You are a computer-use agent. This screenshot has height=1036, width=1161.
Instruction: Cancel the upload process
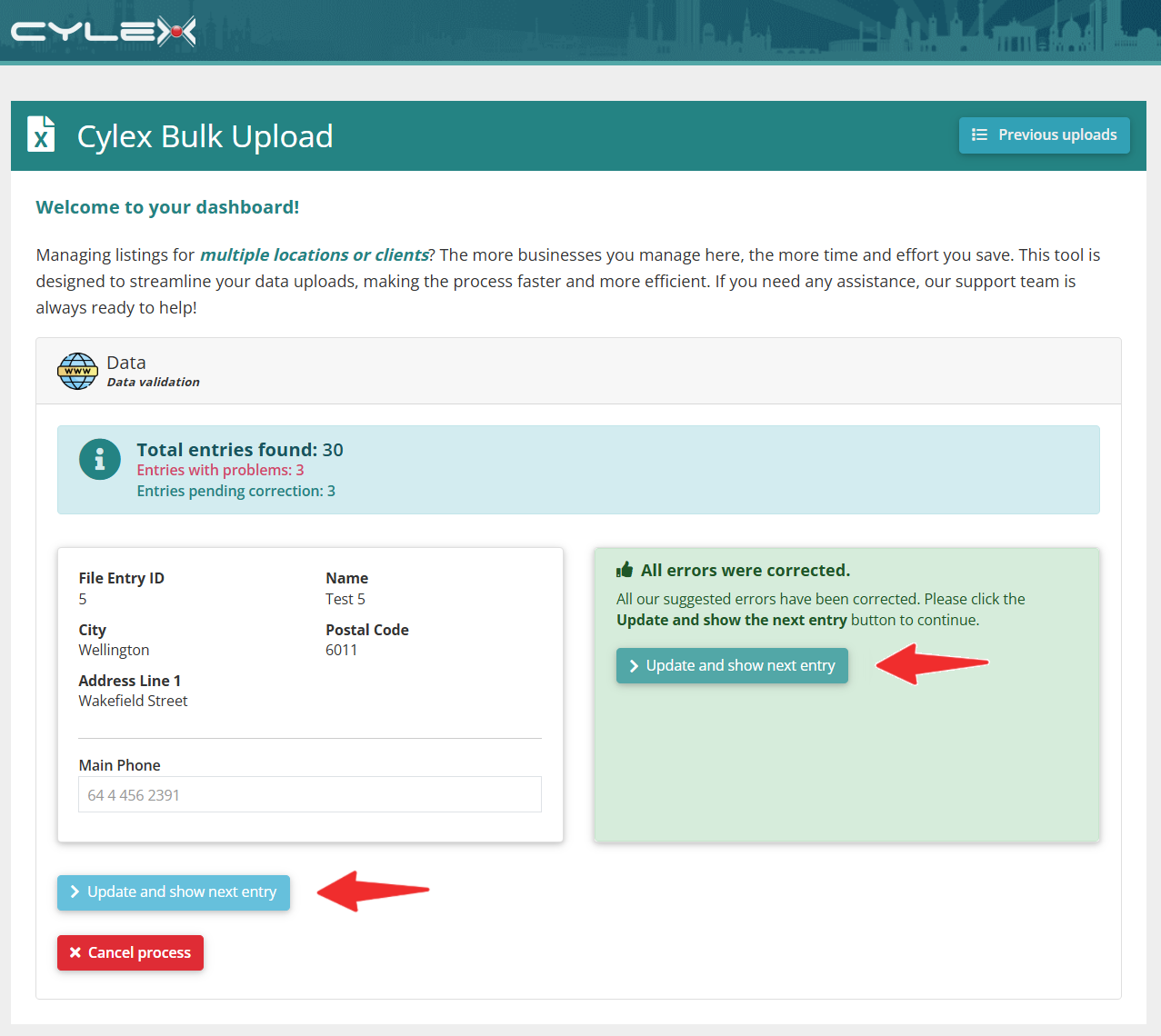[130, 952]
